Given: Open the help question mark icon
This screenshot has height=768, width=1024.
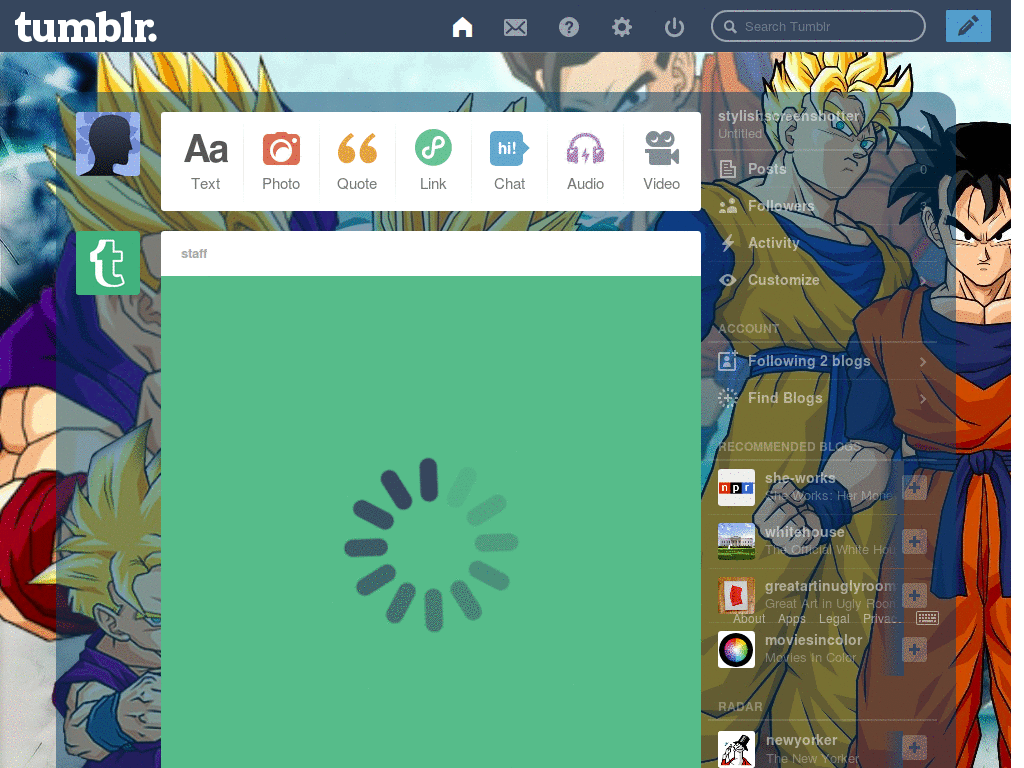Looking at the screenshot, I should tap(569, 27).
